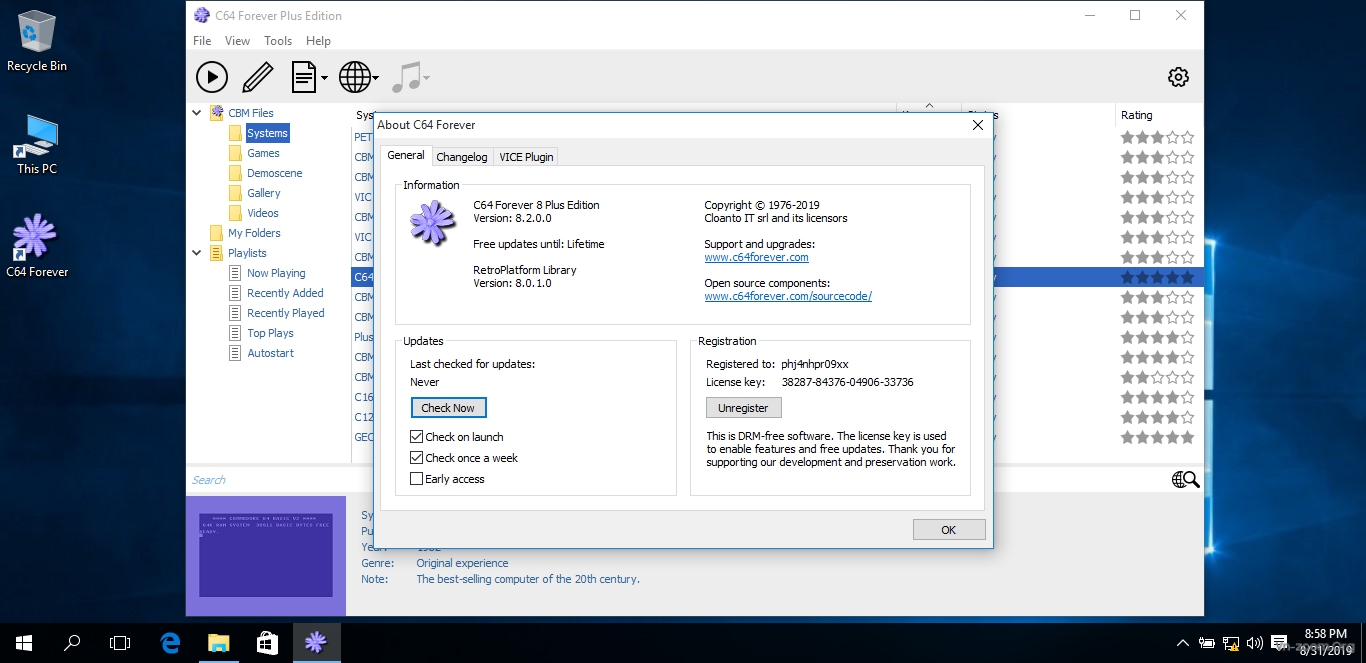Image resolution: width=1366 pixels, height=663 pixels.
Task: Uncheck the Check once a week option
Action: click(x=417, y=458)
